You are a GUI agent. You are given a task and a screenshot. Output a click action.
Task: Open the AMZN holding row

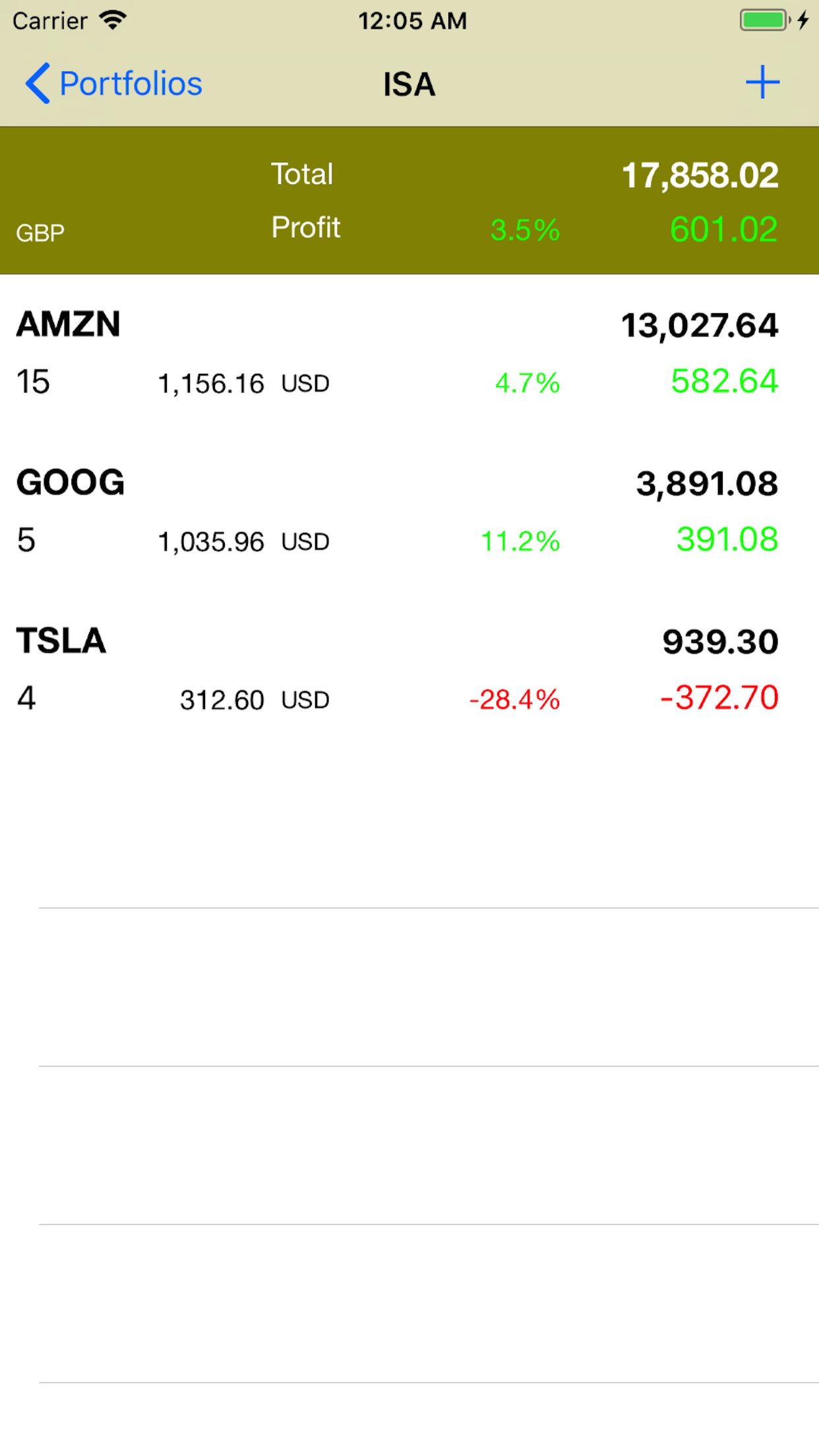tap(409, 353)
